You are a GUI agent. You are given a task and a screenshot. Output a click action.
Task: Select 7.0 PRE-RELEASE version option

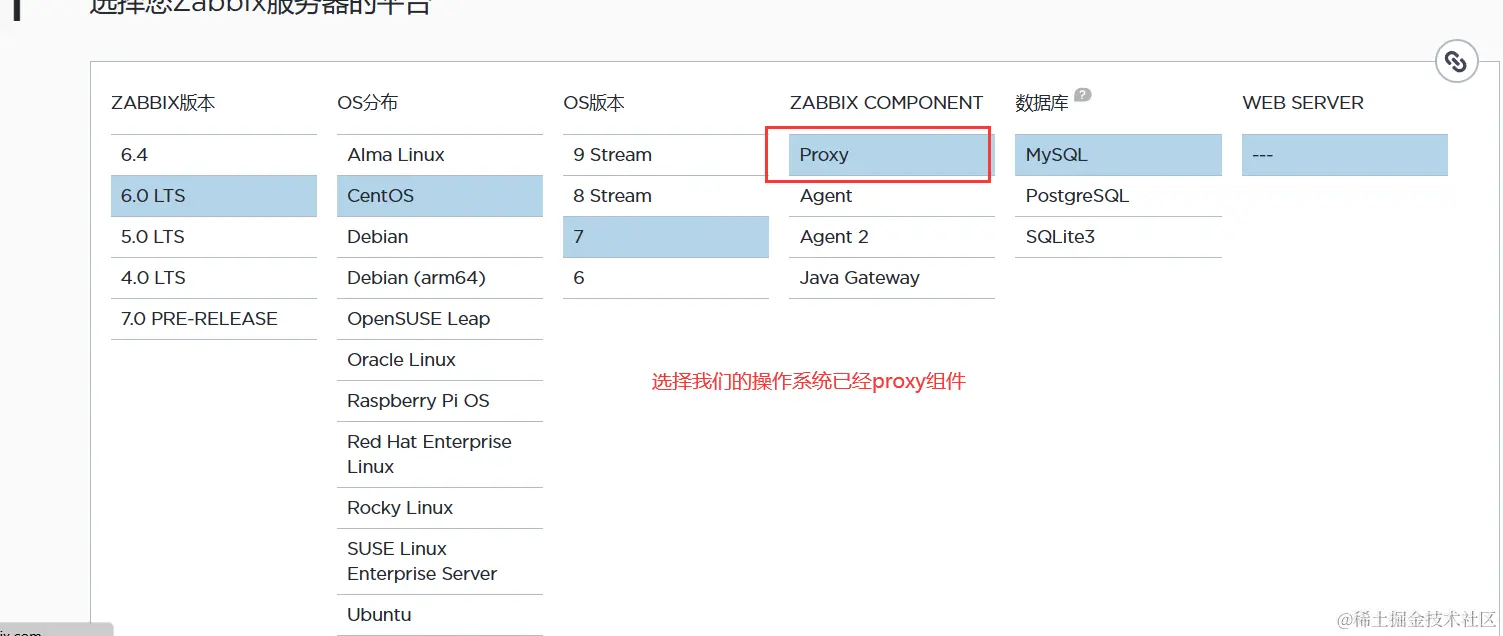[214, 319]
